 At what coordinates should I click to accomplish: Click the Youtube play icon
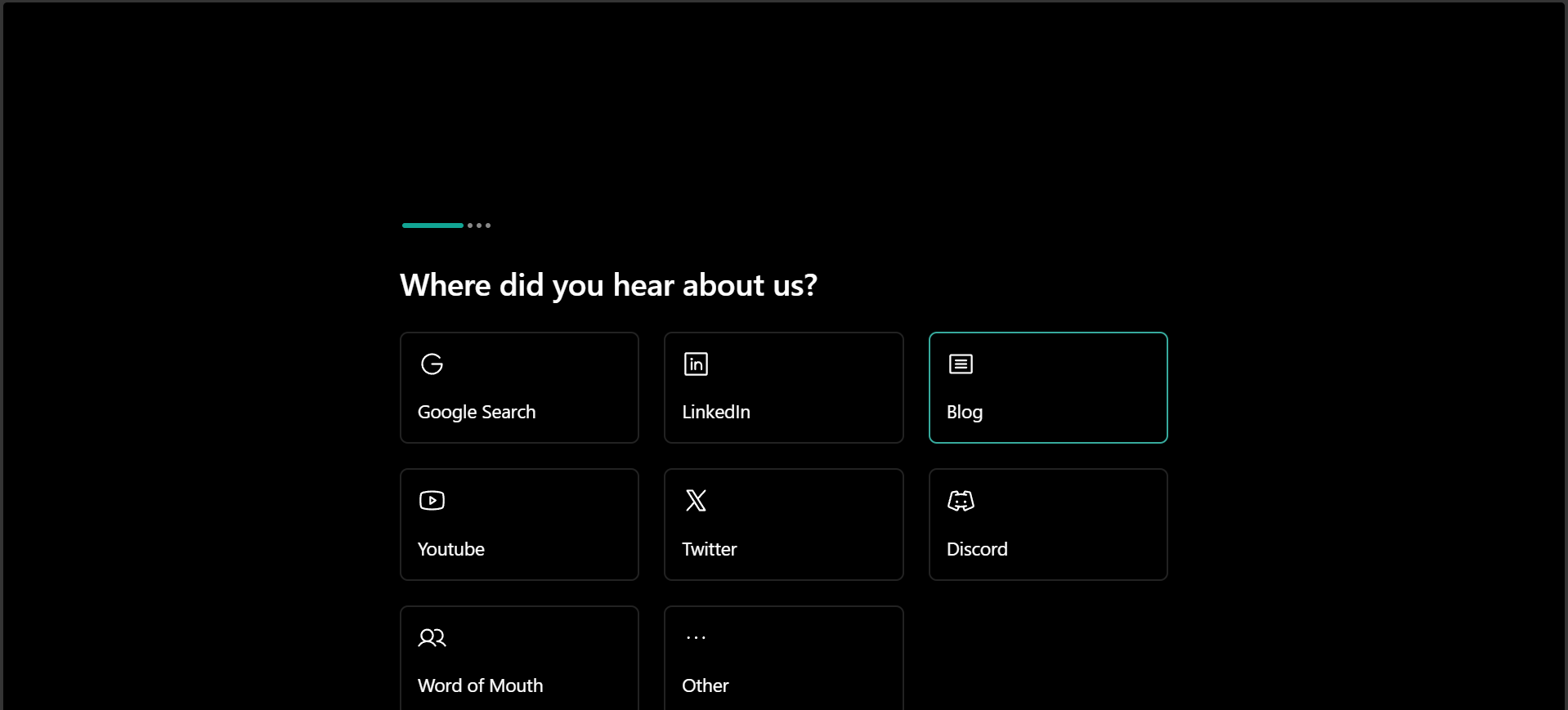432,500
